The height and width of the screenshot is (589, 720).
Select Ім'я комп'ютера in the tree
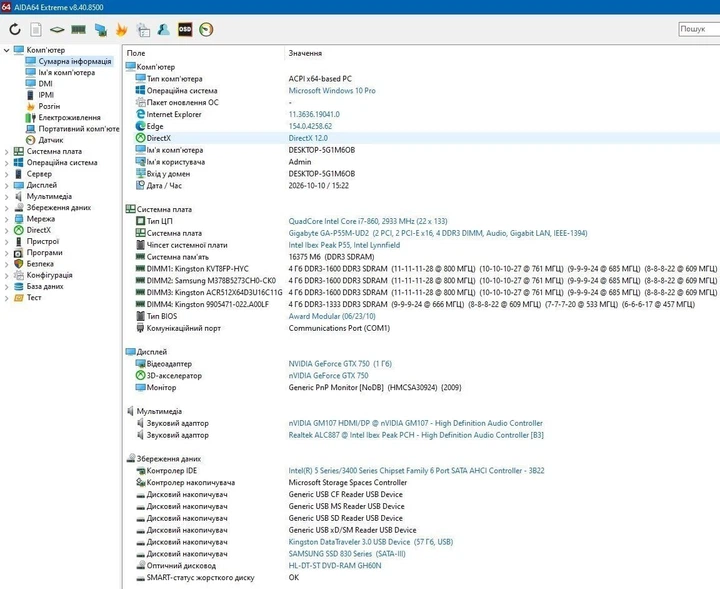[67, 73]
